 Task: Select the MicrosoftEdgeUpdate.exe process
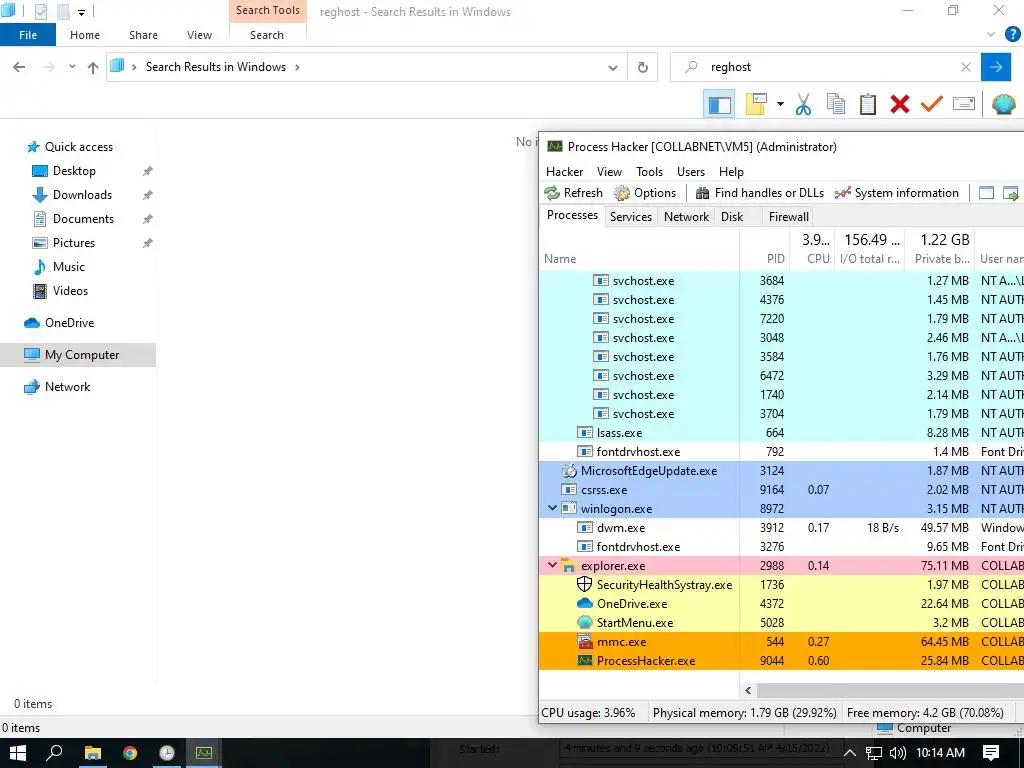click(781, 470)
